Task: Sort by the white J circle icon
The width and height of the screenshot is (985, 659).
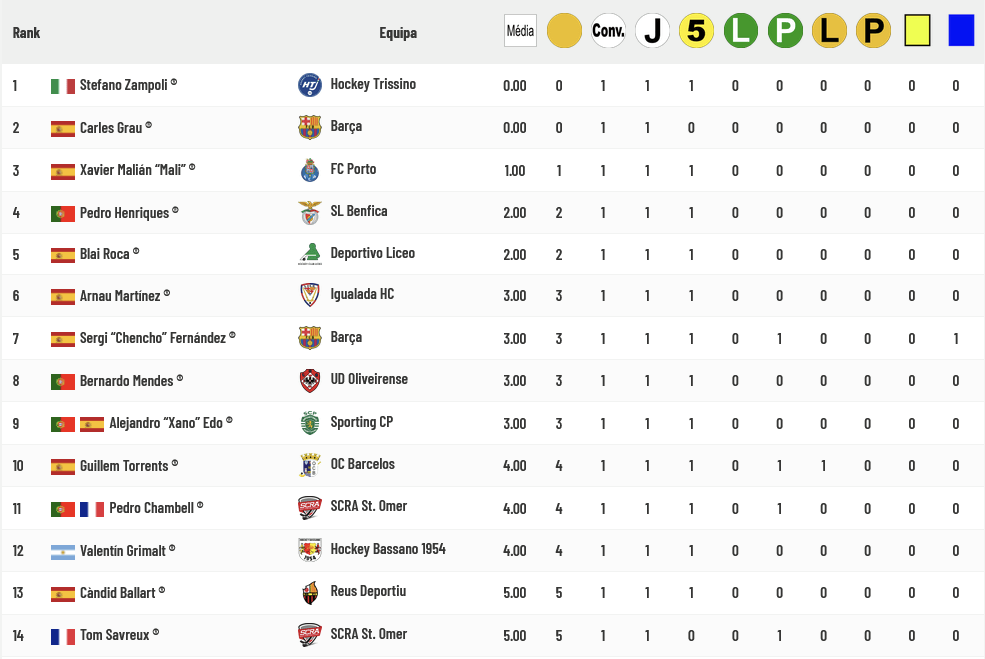Action: tap(652, 31)
